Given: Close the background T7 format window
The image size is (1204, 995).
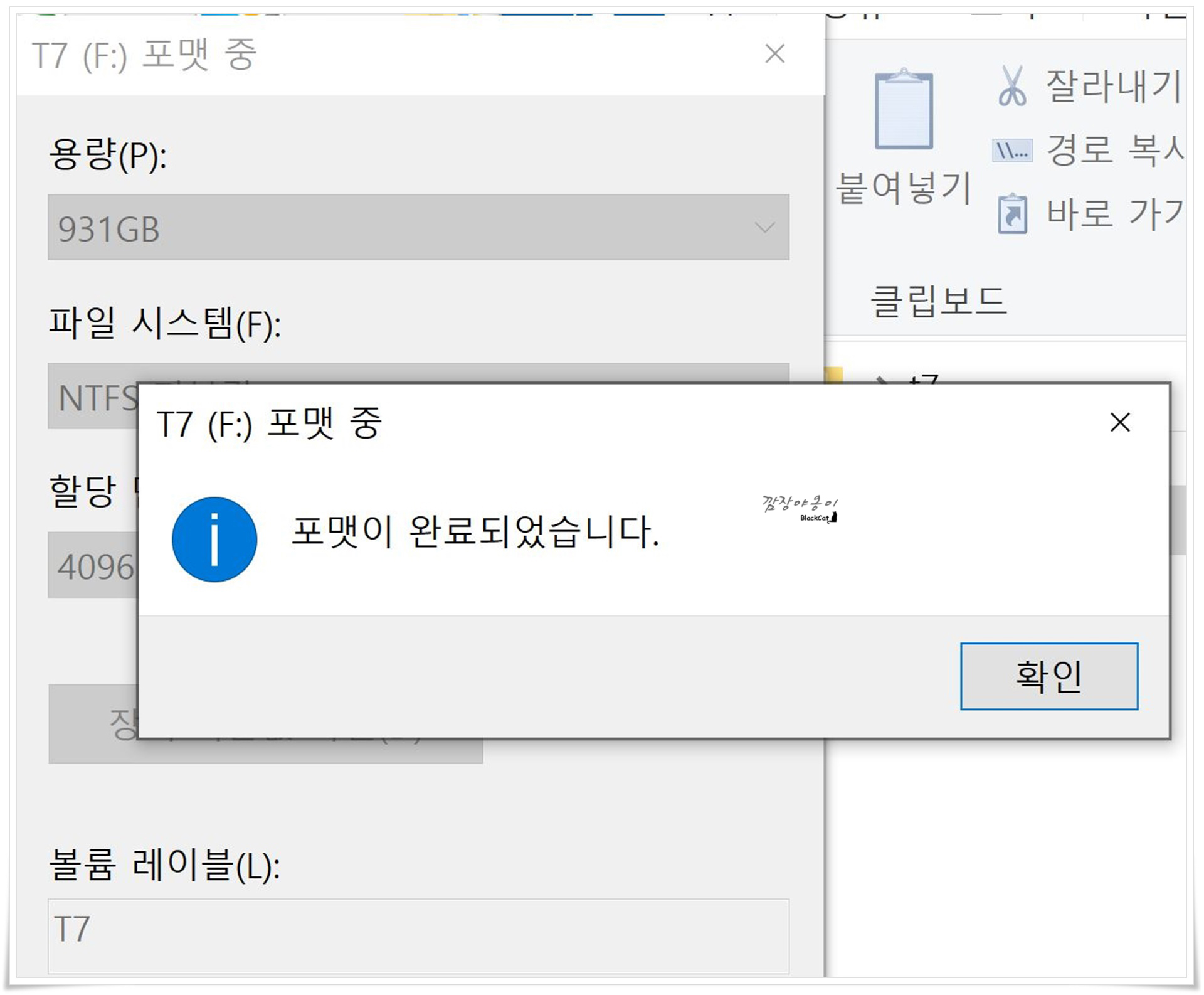Looking at the screenshot, I should [775, 54].
